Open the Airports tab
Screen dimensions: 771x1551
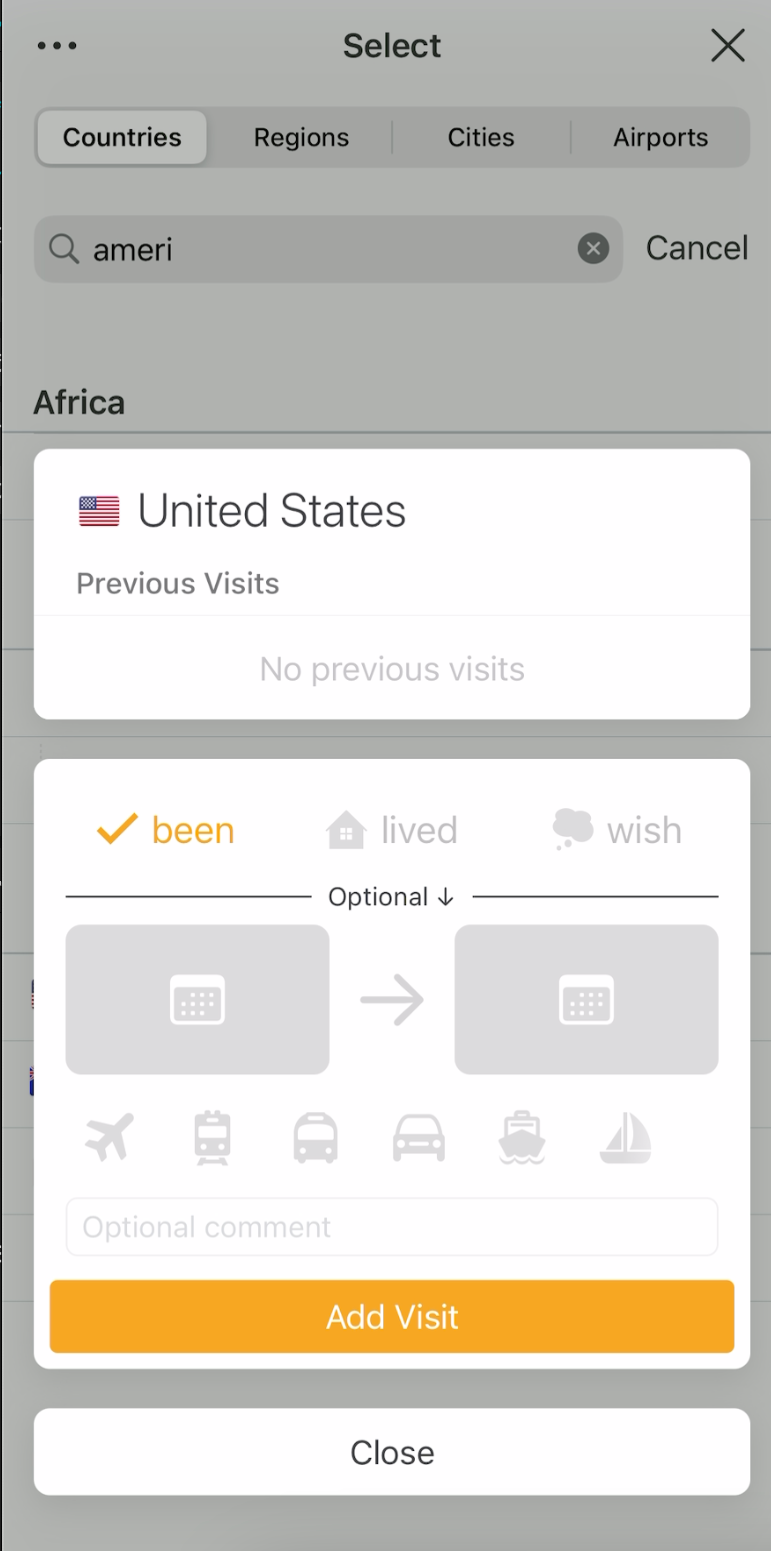660,137
